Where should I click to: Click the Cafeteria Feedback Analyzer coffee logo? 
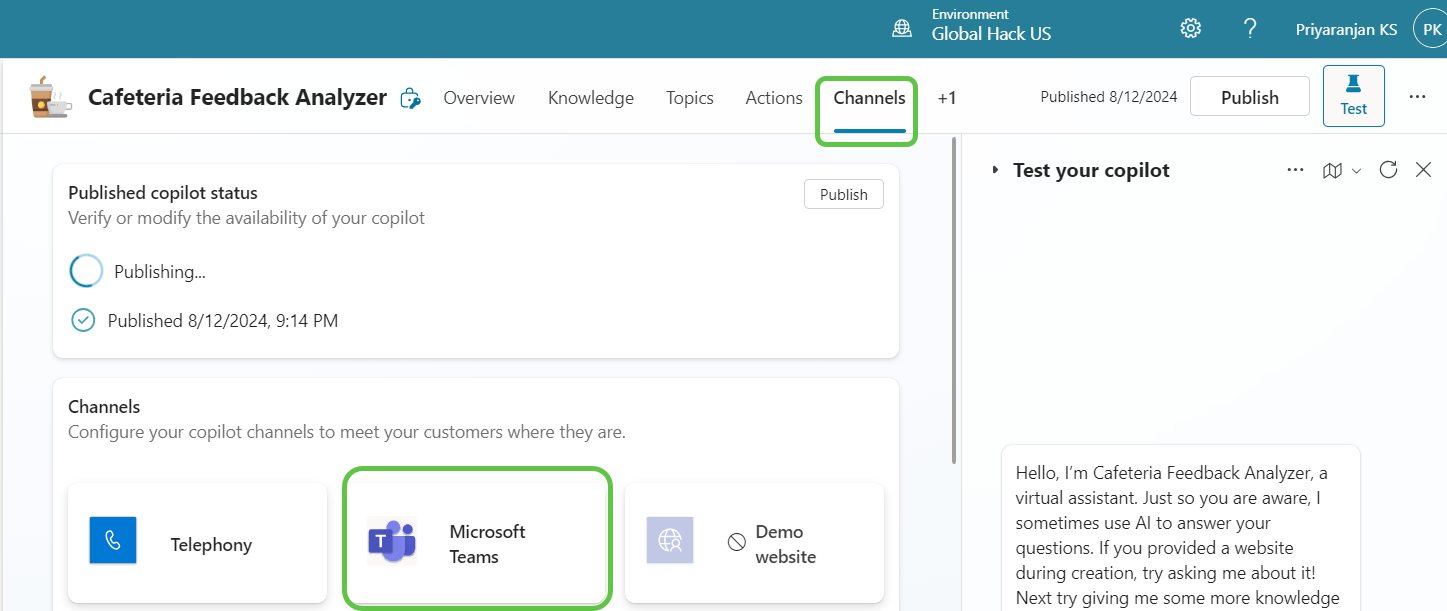coord(50,98)
